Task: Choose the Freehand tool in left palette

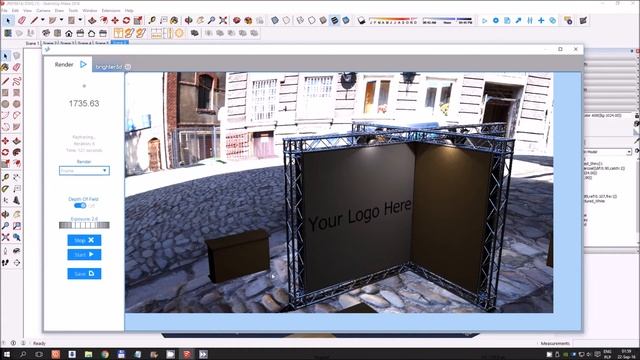Action: point(16,81)
